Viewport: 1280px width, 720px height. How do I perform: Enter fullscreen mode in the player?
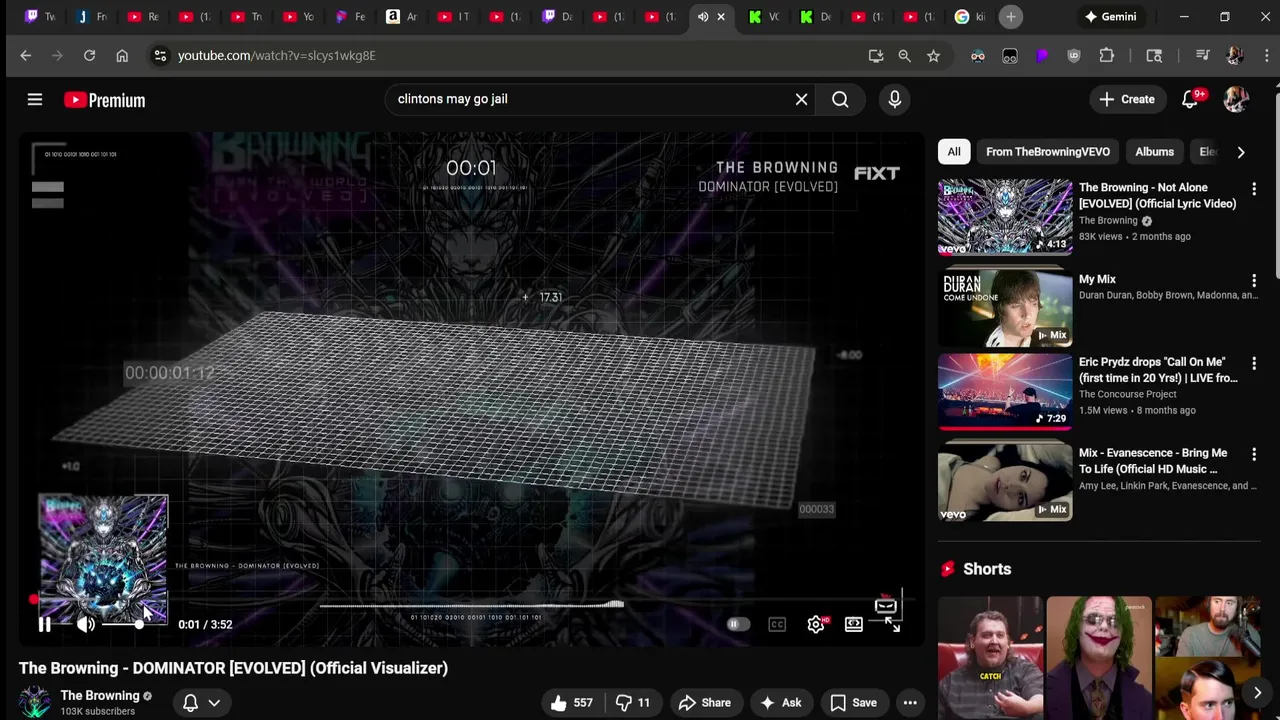point(892,624)
